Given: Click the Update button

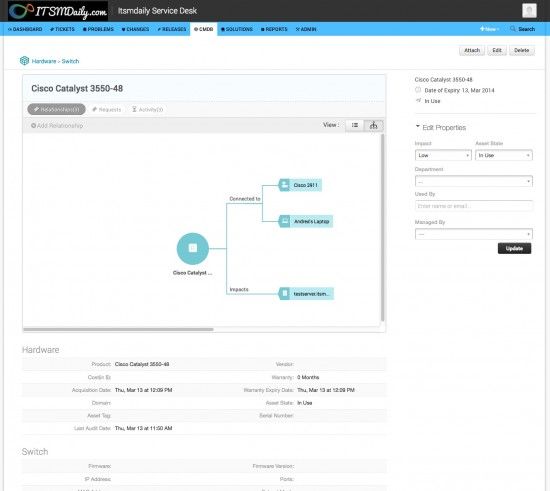Looking at the screenshot, I should (x=514, y=248).
